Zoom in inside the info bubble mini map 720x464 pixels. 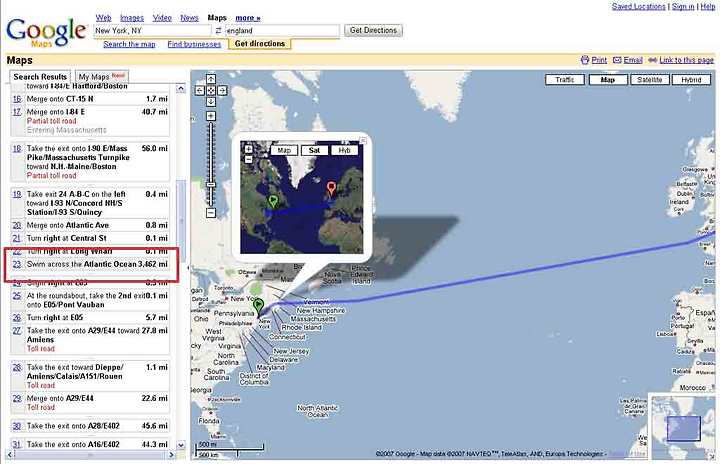(x=248, y=149)
